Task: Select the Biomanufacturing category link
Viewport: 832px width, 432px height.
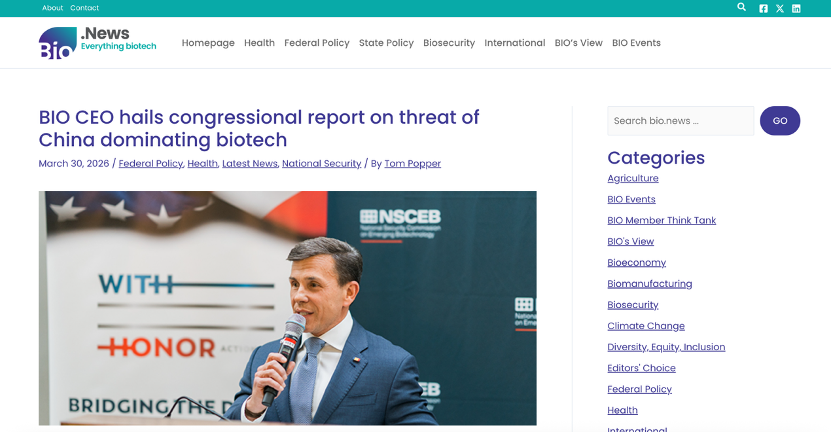Action: 649,284
